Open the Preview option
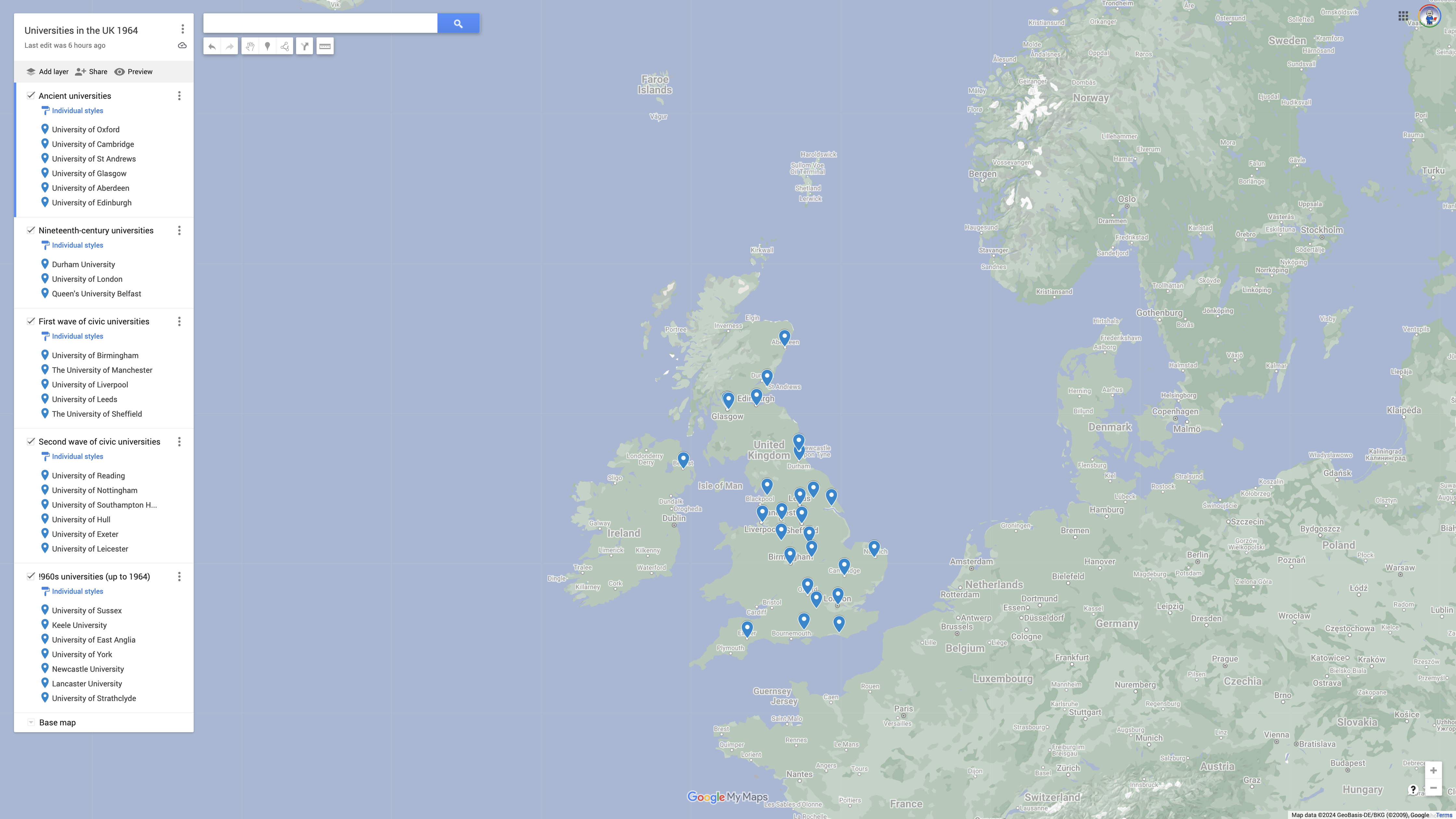 point(133,72)
